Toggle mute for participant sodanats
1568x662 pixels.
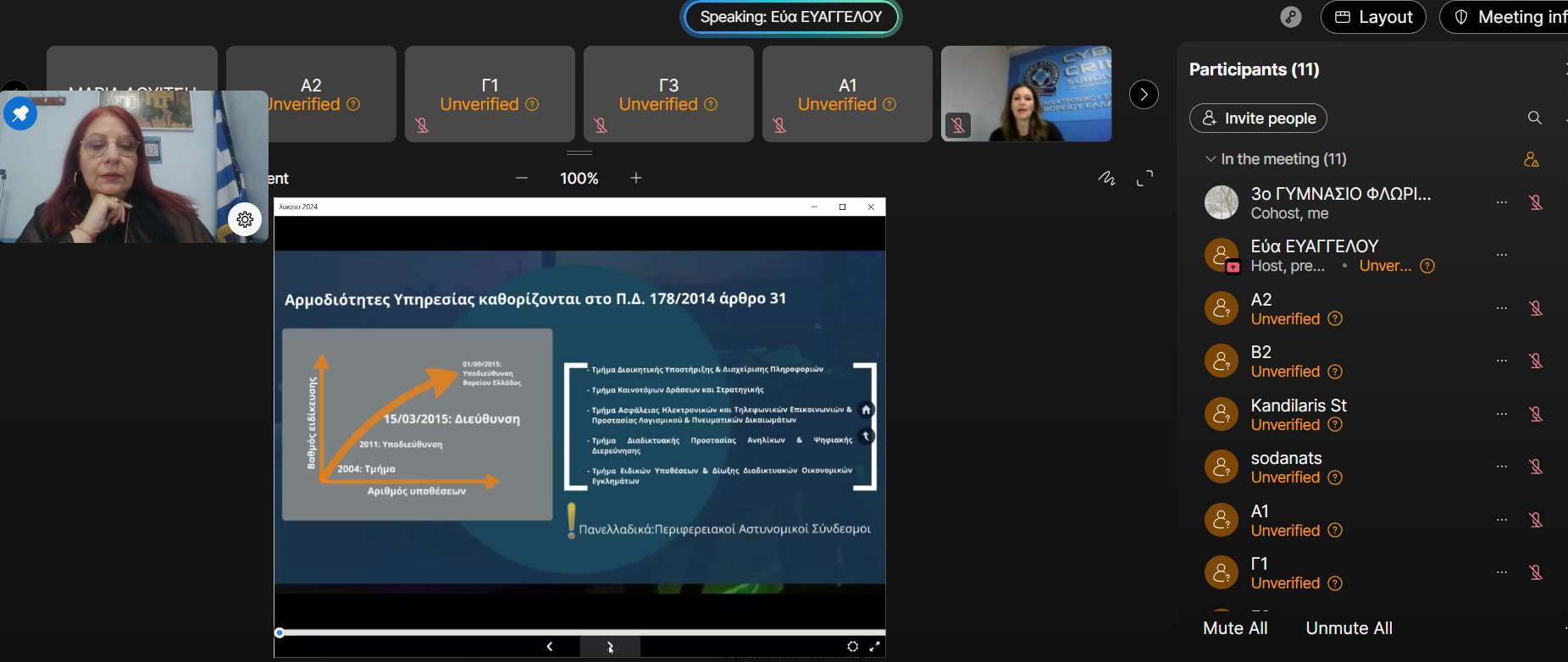click(x=1535, y=466)
